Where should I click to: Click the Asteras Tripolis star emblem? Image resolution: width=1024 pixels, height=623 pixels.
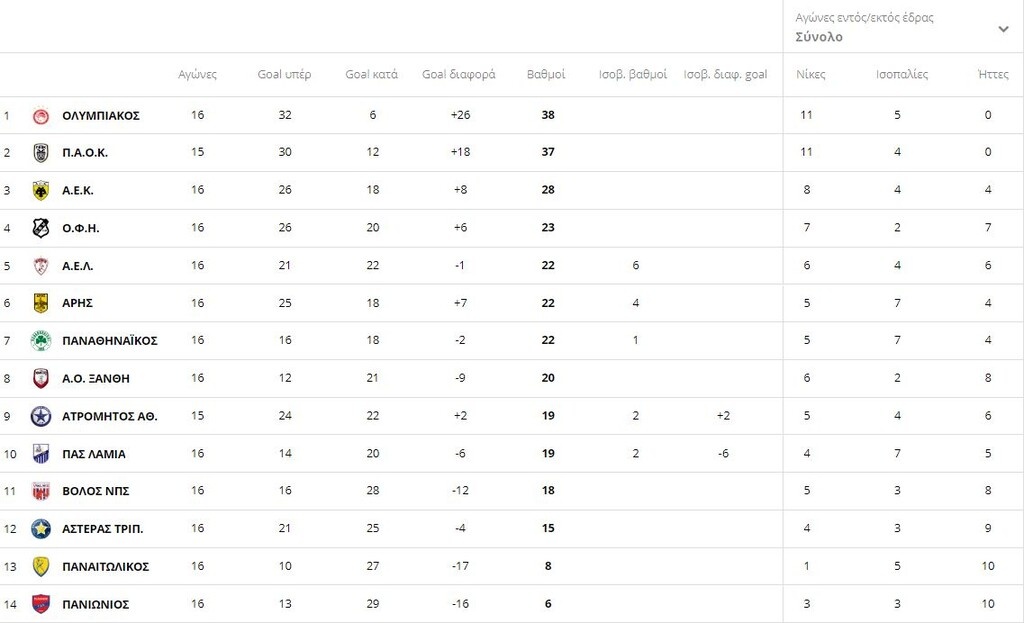tap(40, 528)
